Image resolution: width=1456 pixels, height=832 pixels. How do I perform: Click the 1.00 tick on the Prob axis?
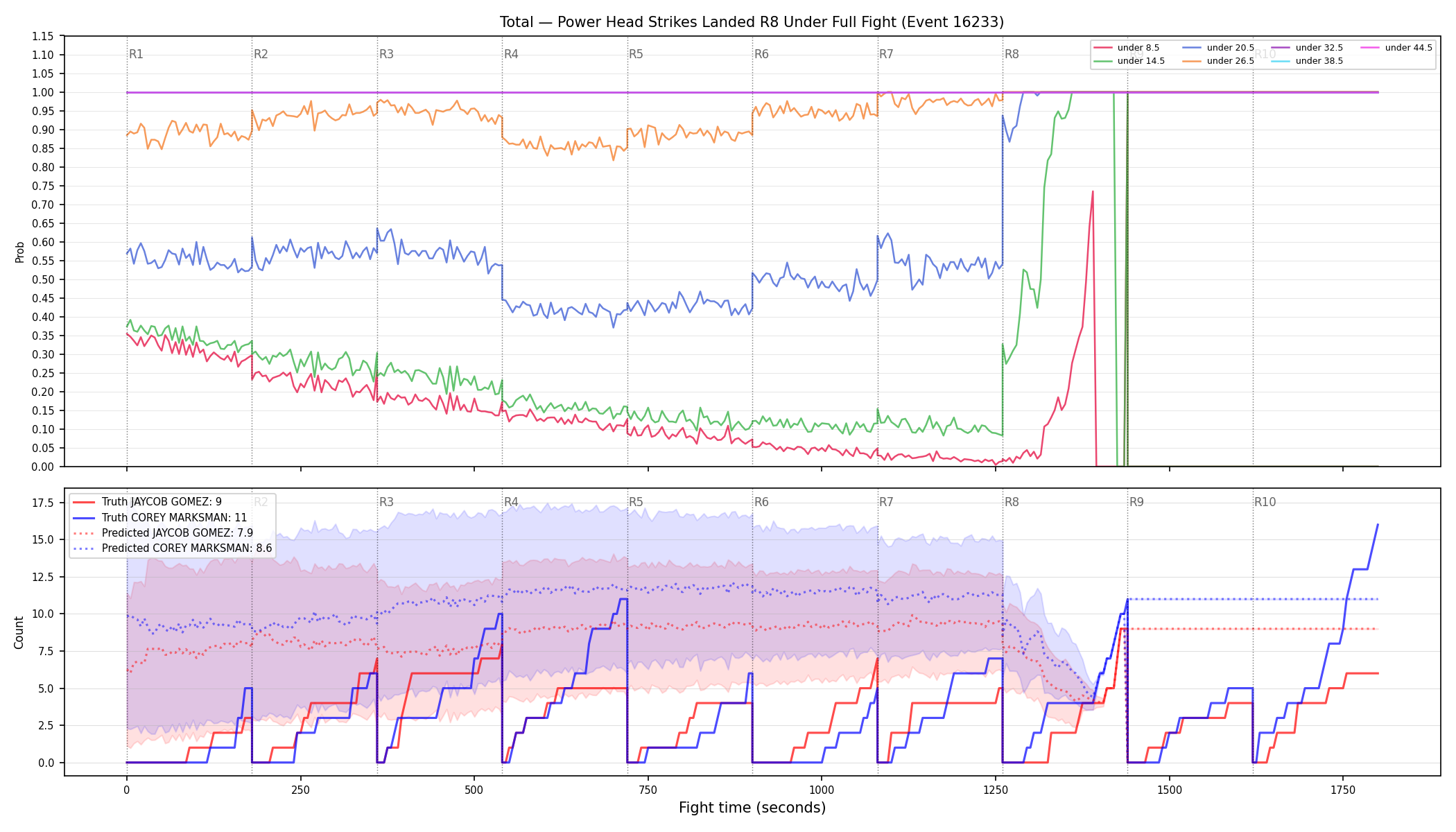tap(43, 92)
